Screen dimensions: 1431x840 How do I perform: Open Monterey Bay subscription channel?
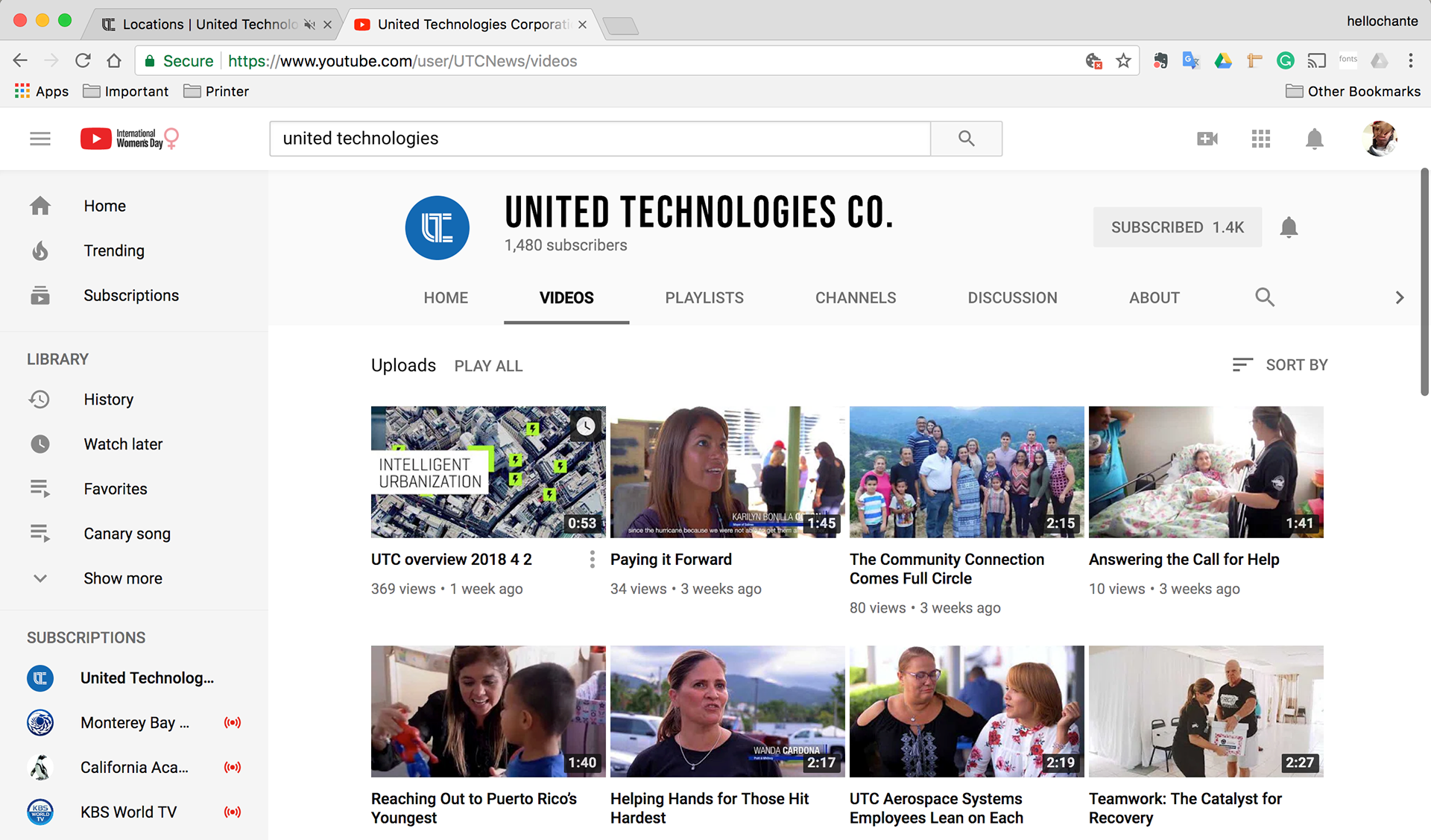[x=134, y=723]
